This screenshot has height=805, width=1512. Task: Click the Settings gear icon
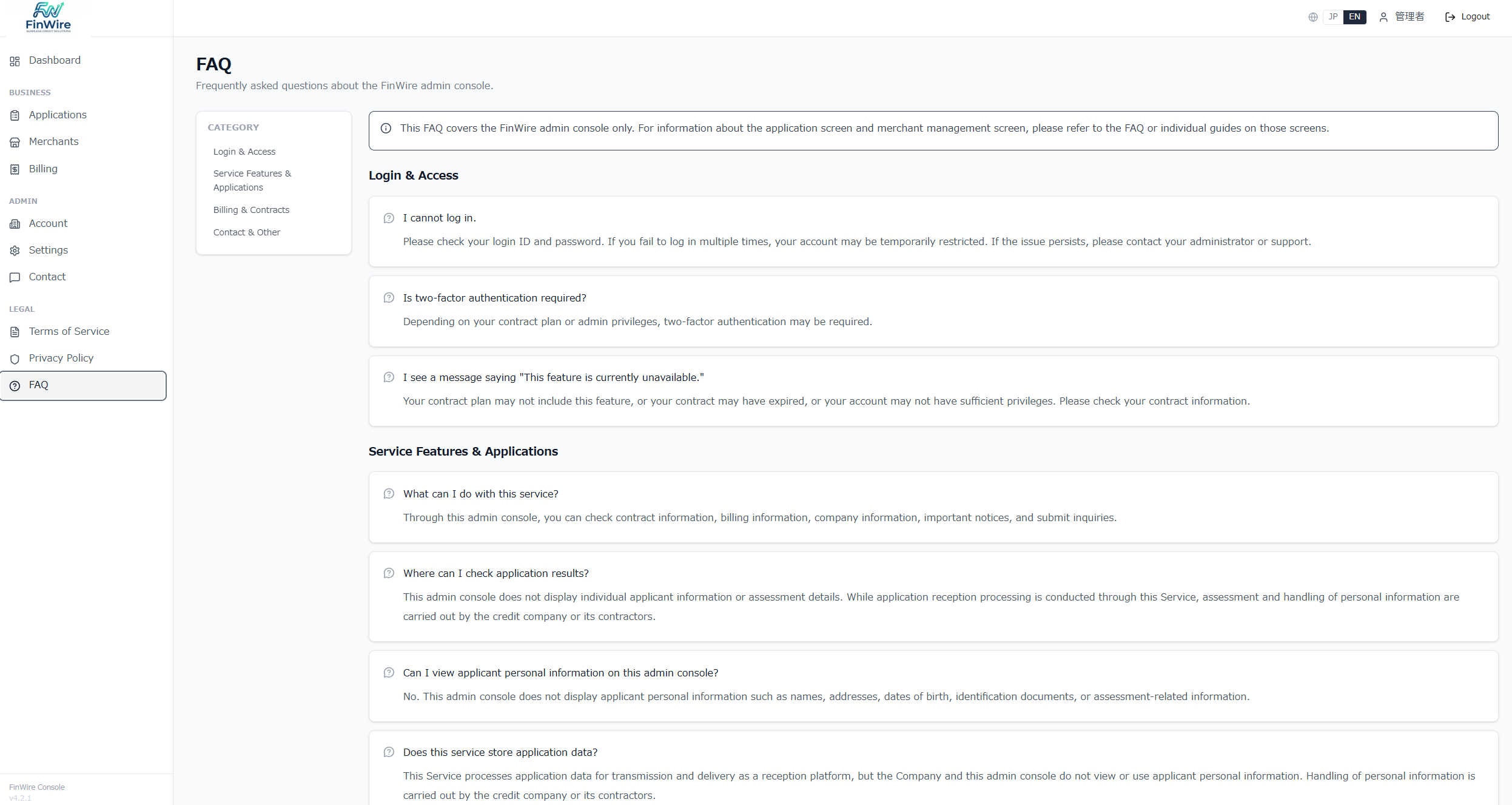click(x=15, y=251)
